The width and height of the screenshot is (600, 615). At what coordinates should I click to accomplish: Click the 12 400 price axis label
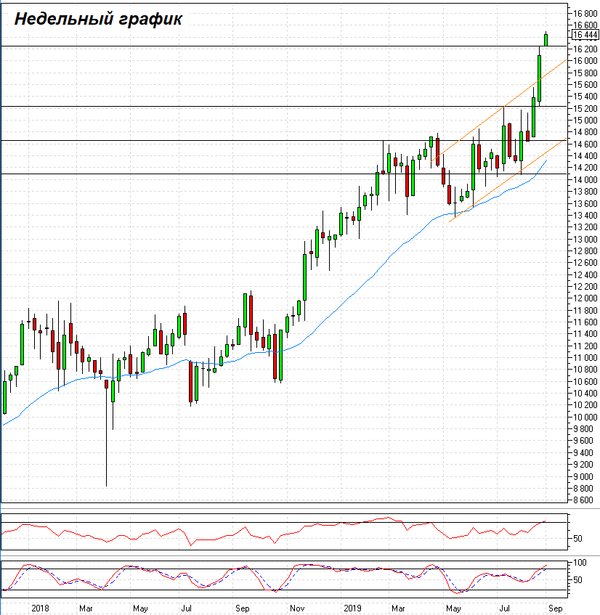585,275
